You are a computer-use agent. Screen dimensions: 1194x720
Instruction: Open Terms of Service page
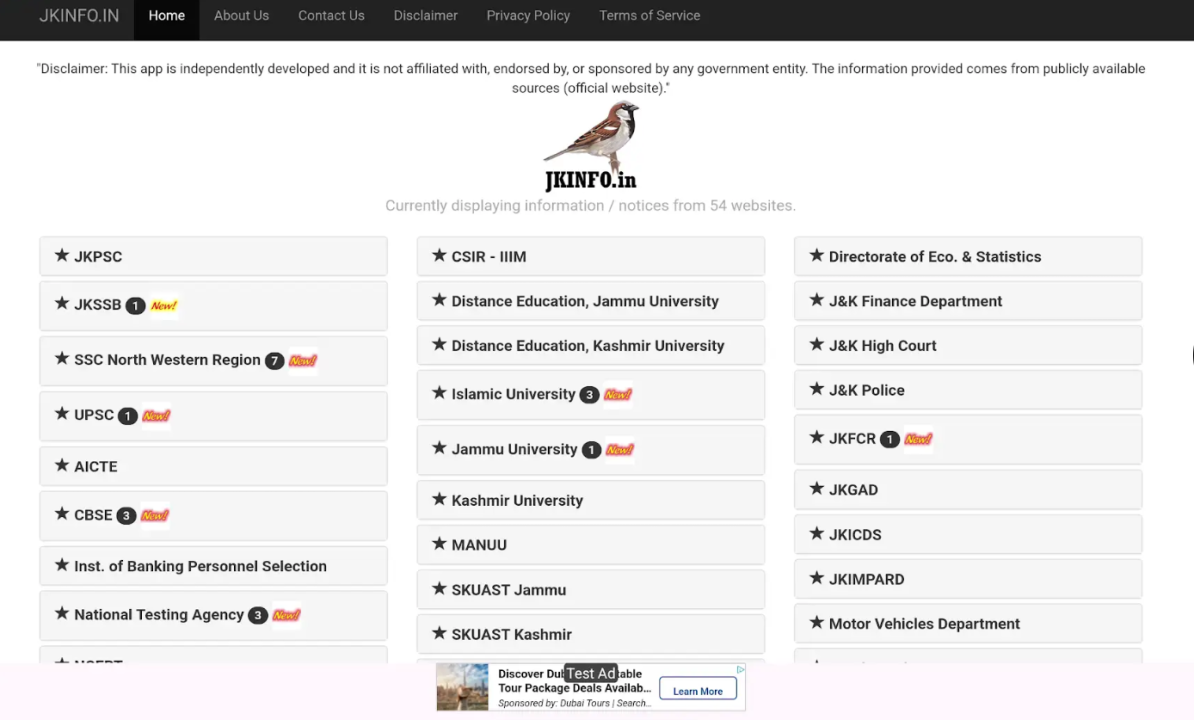[x=650, y=16]
